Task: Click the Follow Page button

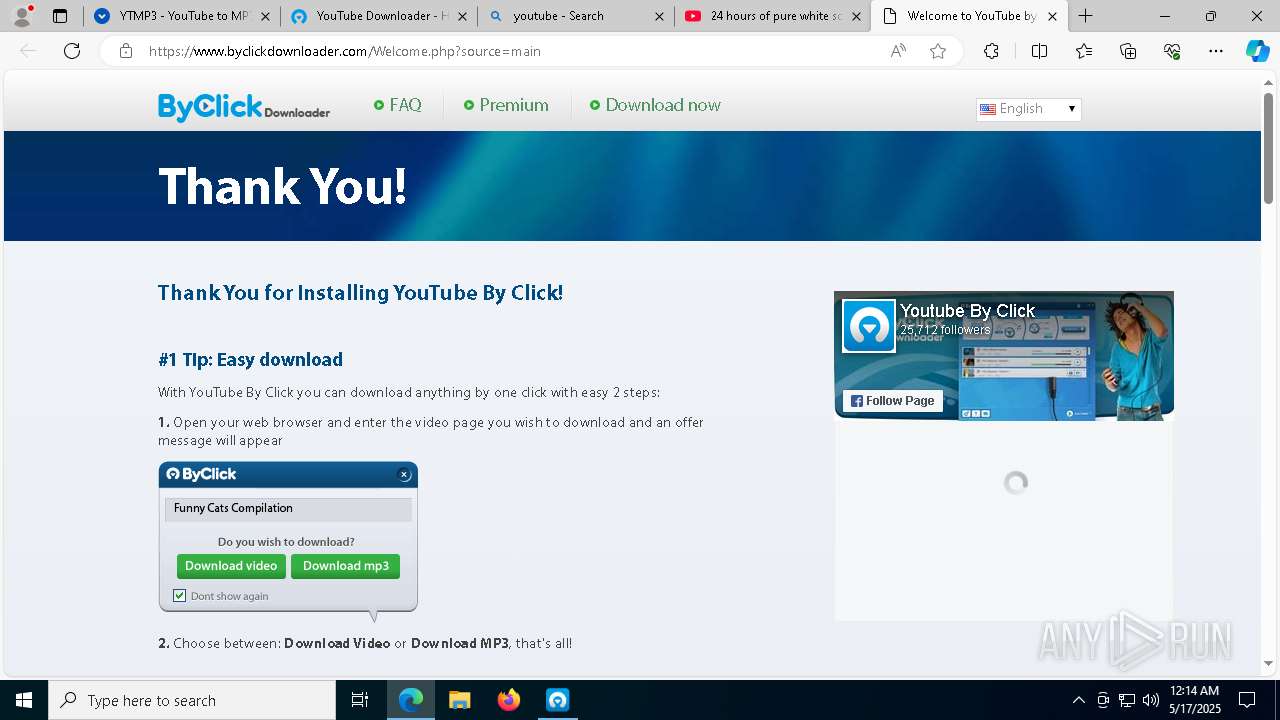Action: pos(892,401)
